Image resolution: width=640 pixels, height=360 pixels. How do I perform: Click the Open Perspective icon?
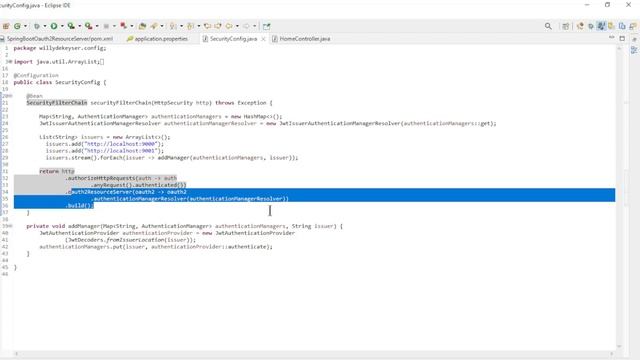pos(565,26)
